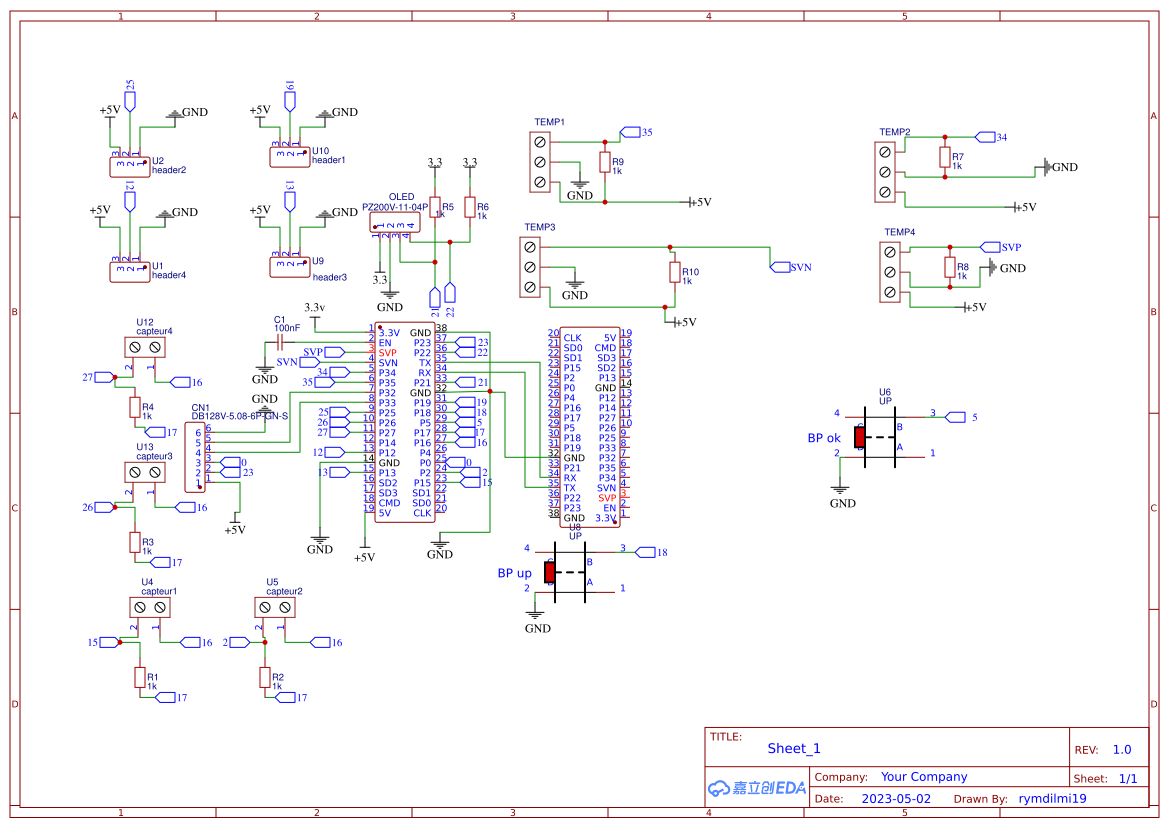Viewport: 1169px width, 828px height.
Task: Click resistor R10 next to TEMP3
Action: (674, 274)
